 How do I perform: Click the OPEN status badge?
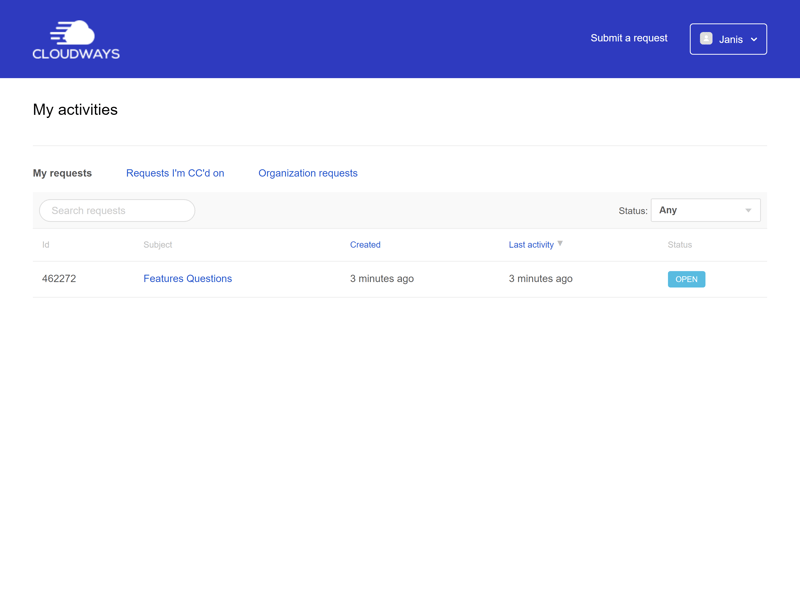[x=686, y=279]
